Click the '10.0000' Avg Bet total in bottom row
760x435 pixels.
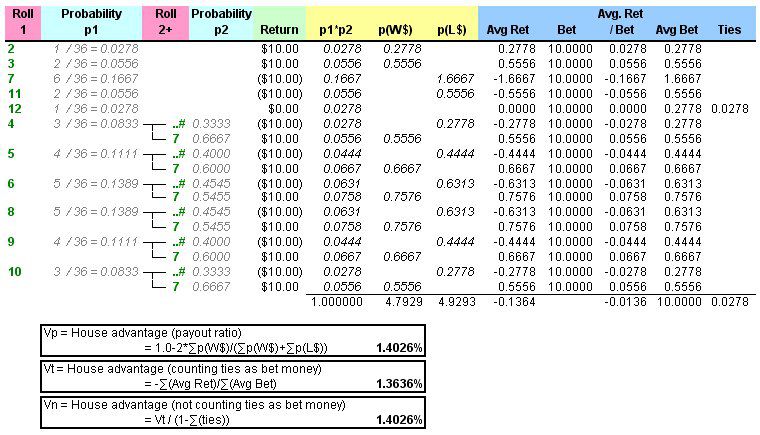coord(679,302)
